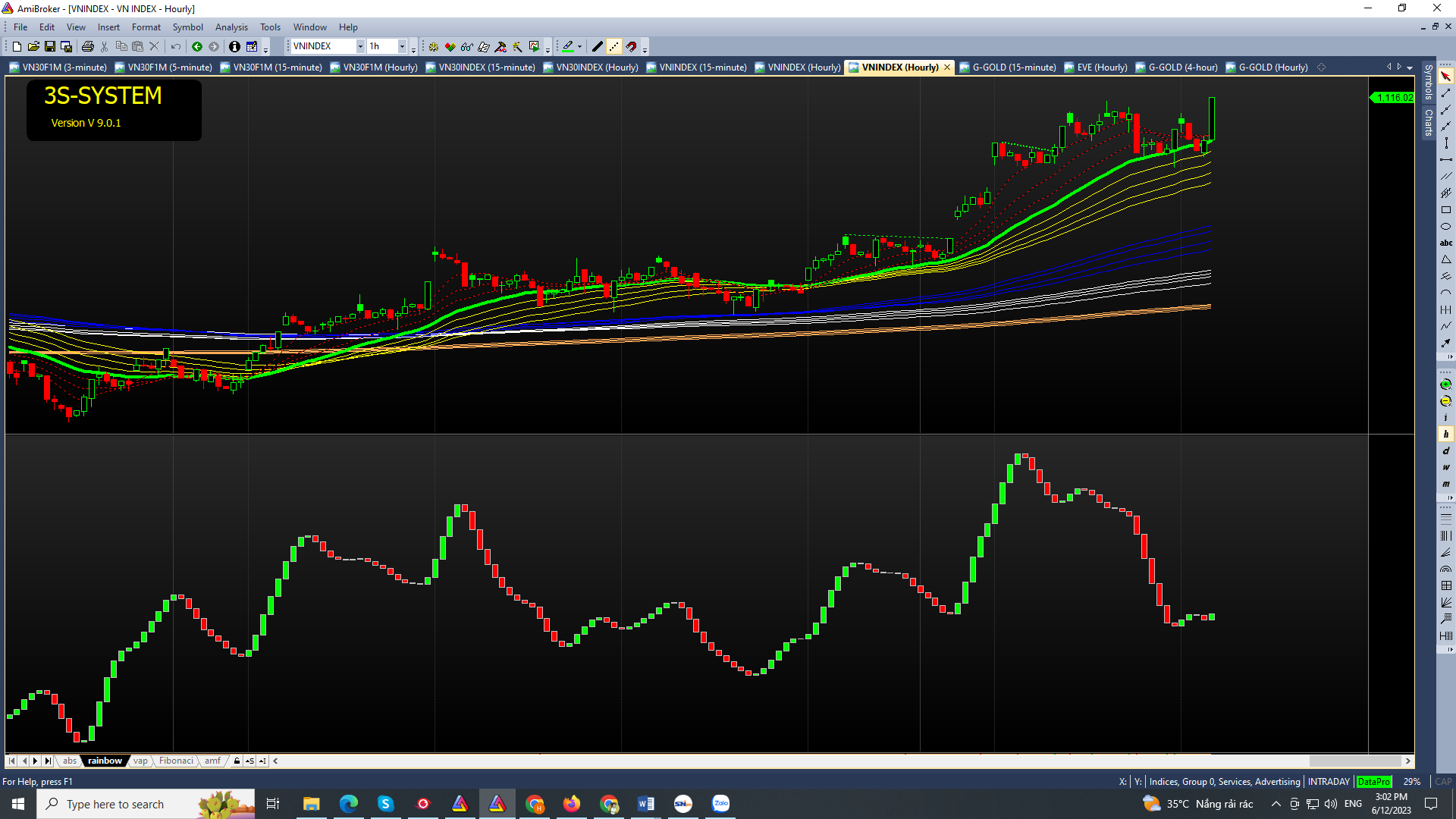The image size is (1456, 819).
Task: Click the abc text tool
Action: [x=1445, y=243]
